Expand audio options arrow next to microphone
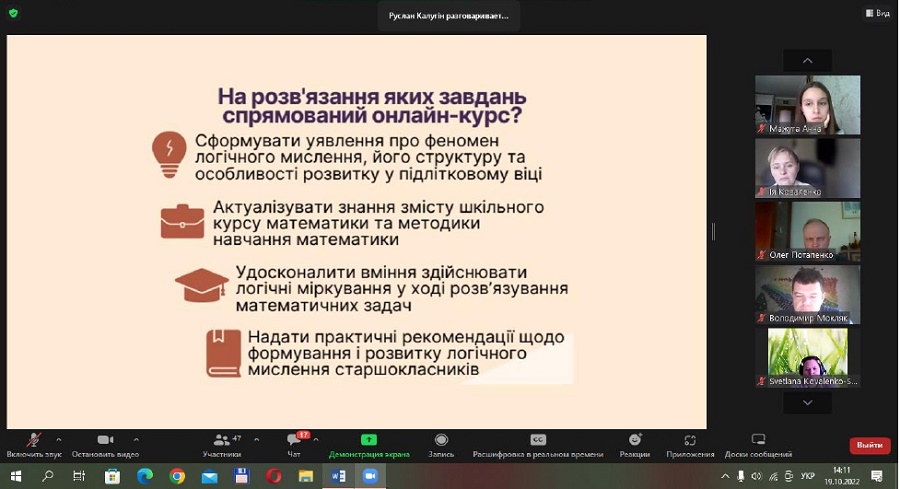This screenshot has width=900, height=489. (x=59, y=439)
